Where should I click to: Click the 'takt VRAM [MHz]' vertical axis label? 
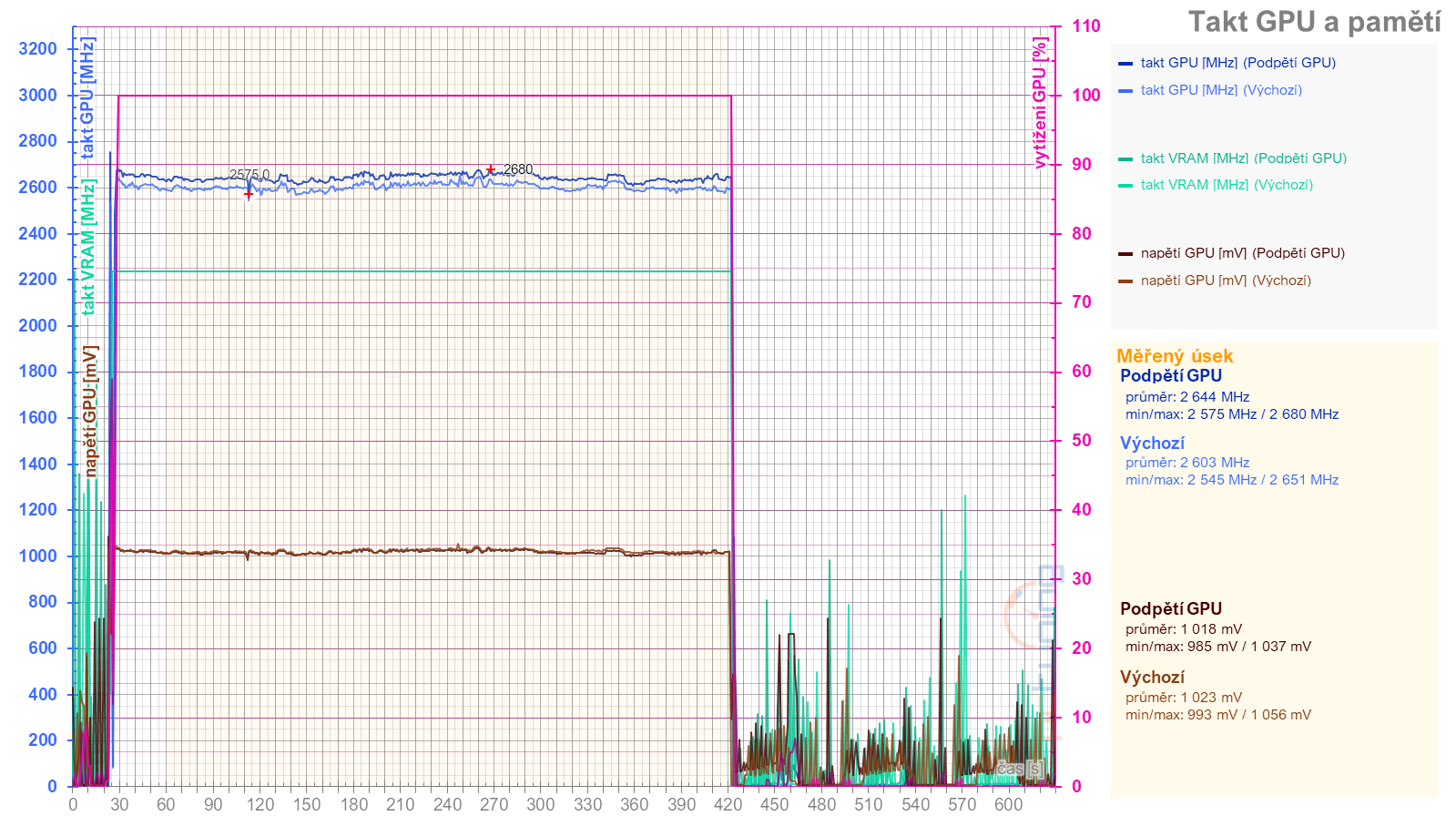point(87,247)
